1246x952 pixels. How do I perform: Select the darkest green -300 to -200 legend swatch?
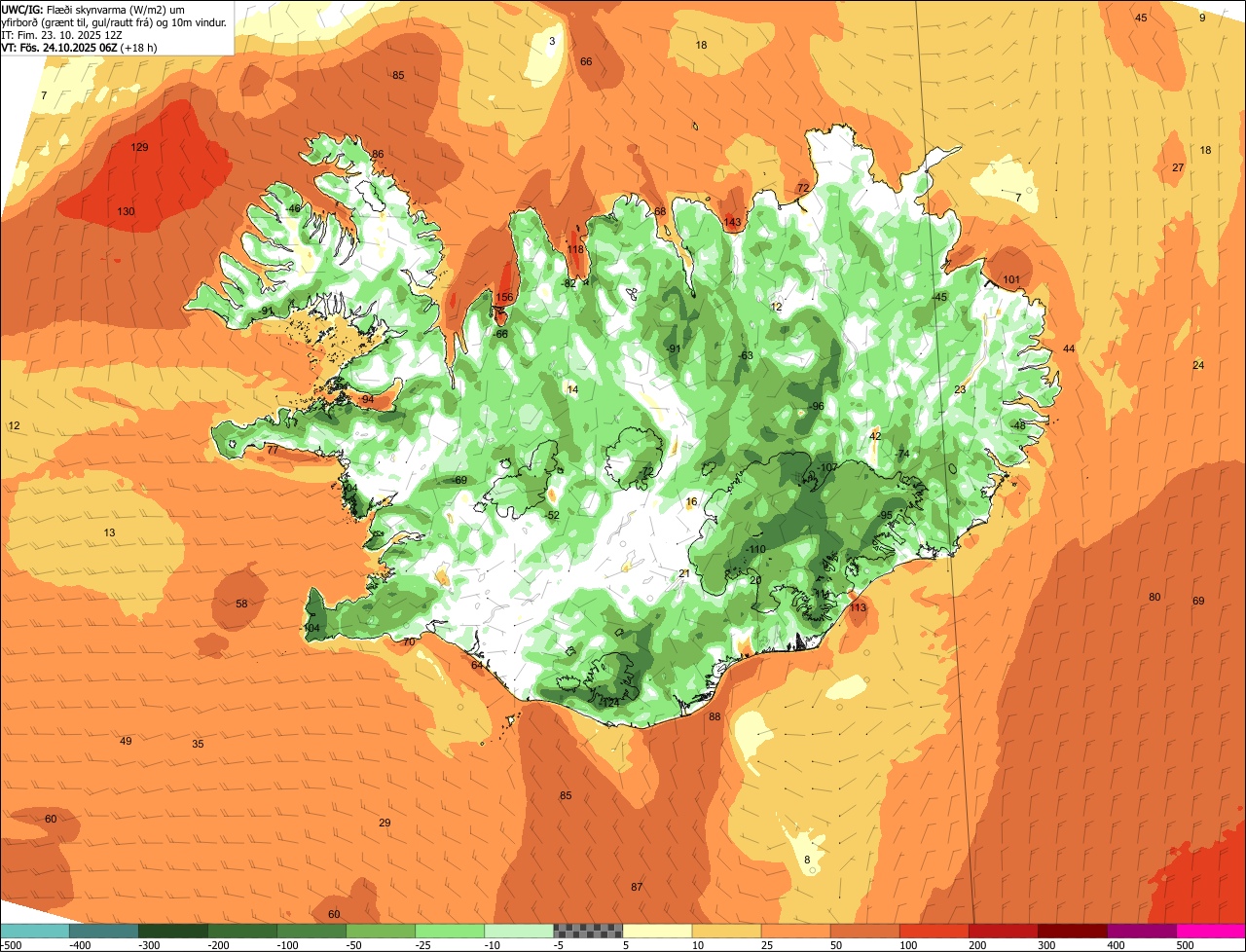pyautogui.click(x=173, y=931)
